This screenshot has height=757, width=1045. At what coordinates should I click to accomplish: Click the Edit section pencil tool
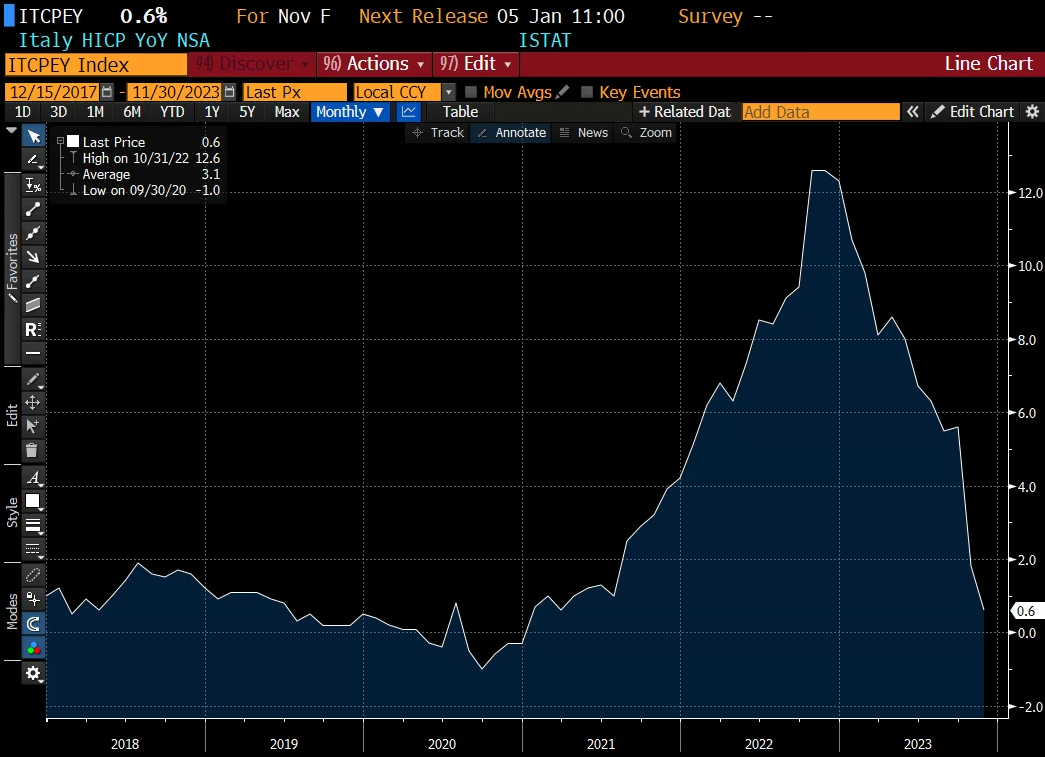33,378
